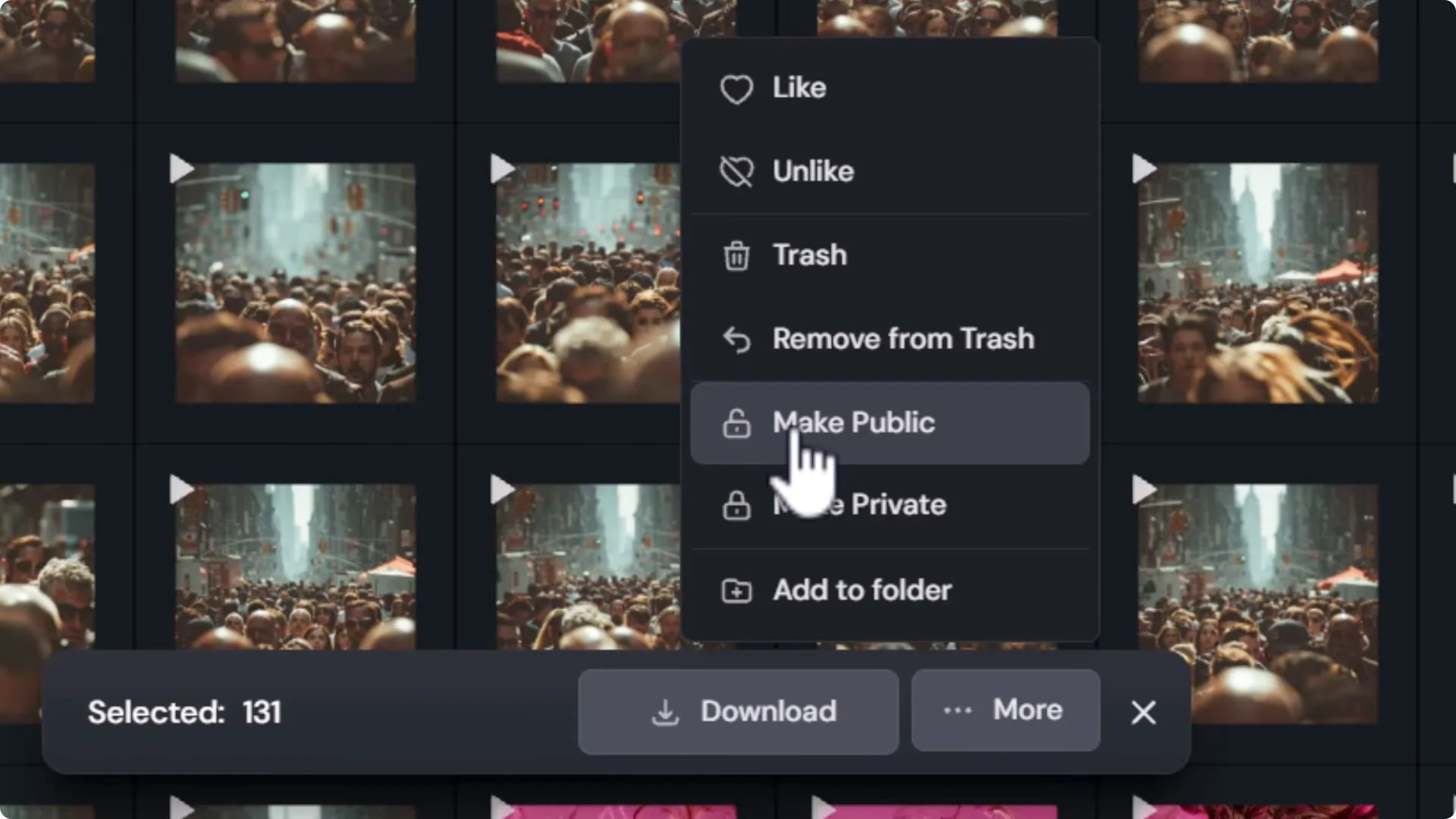
Task: Choose Remove from Trash in the menu
Action: pos(902,339)
